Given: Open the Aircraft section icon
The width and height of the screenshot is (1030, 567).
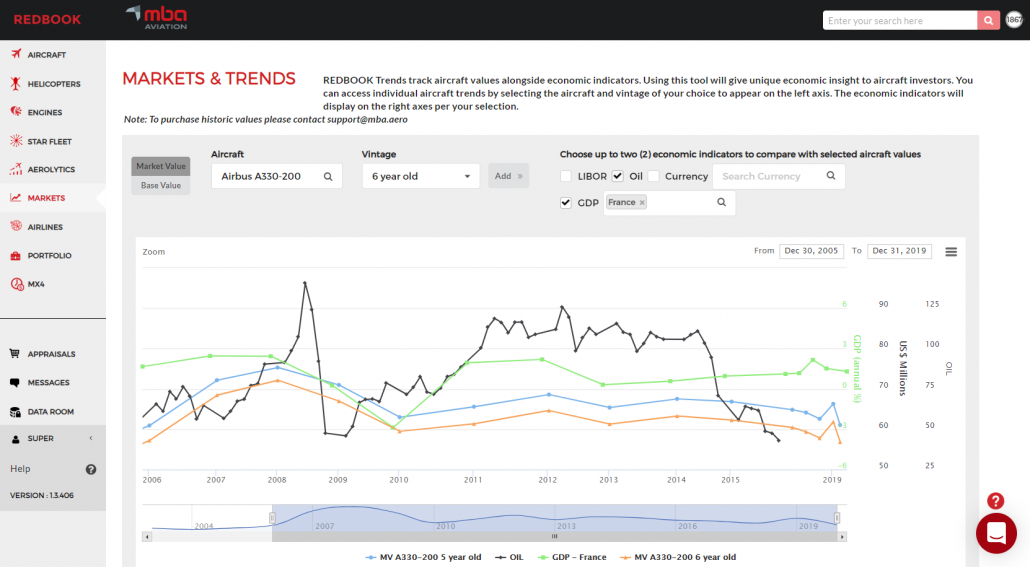Looking at the screenshot, I should click(x=16, y=55).
